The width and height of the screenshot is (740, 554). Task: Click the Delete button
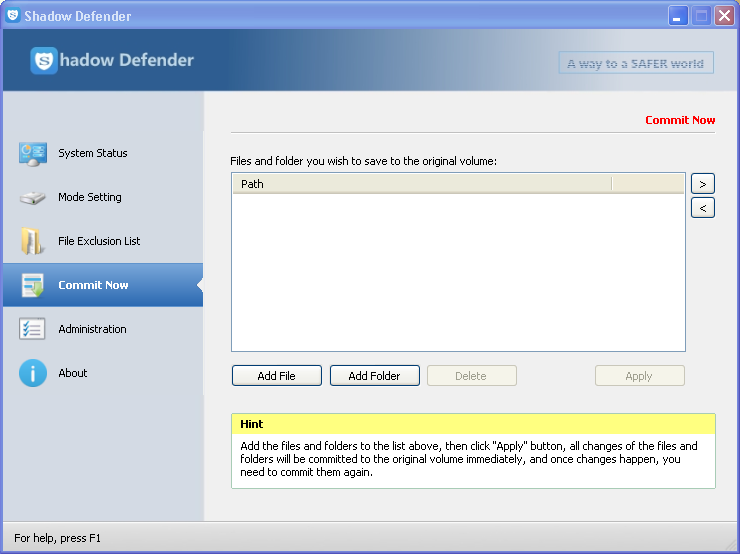471,376
